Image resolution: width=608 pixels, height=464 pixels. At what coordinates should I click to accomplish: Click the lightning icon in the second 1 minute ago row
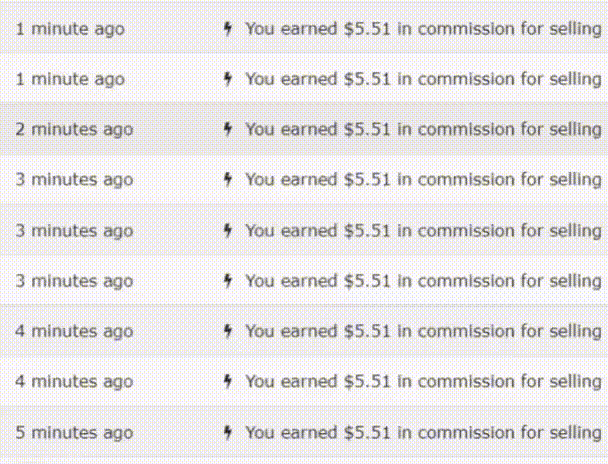[228, 79]
